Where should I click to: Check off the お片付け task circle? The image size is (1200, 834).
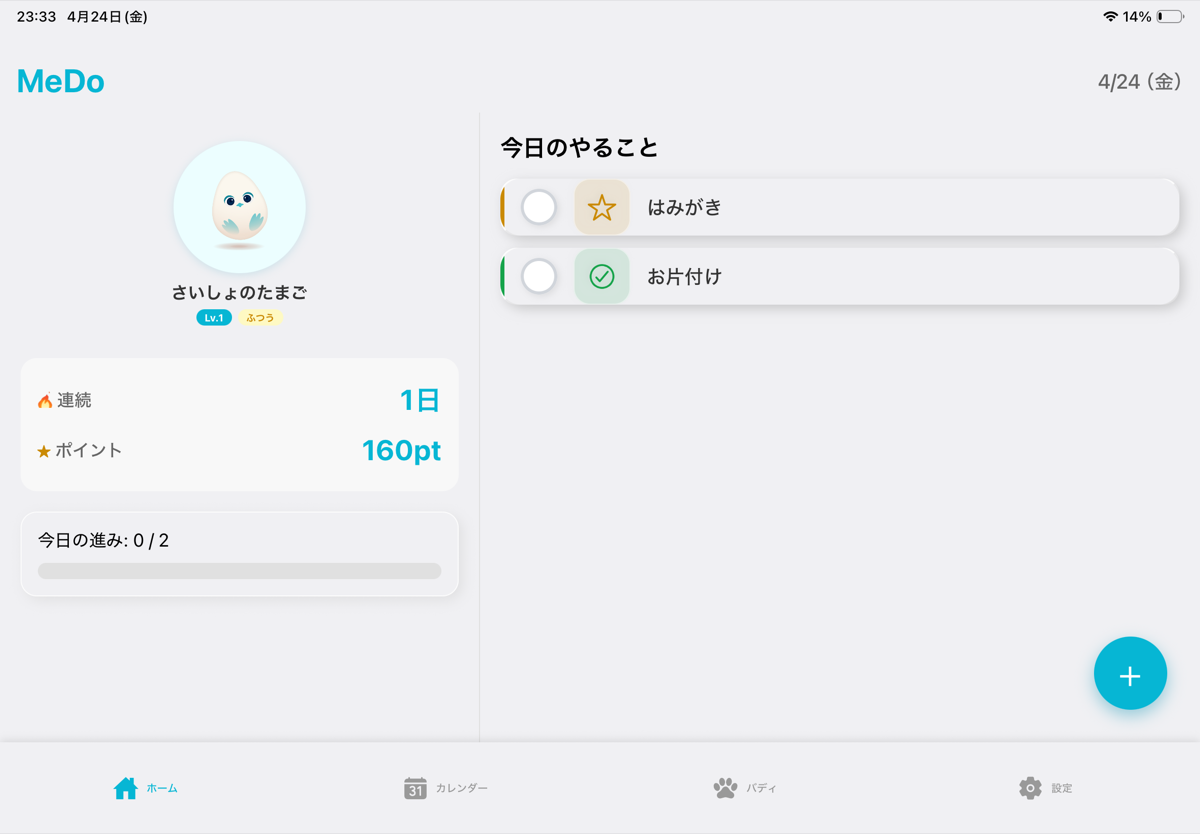click(540, 277)
